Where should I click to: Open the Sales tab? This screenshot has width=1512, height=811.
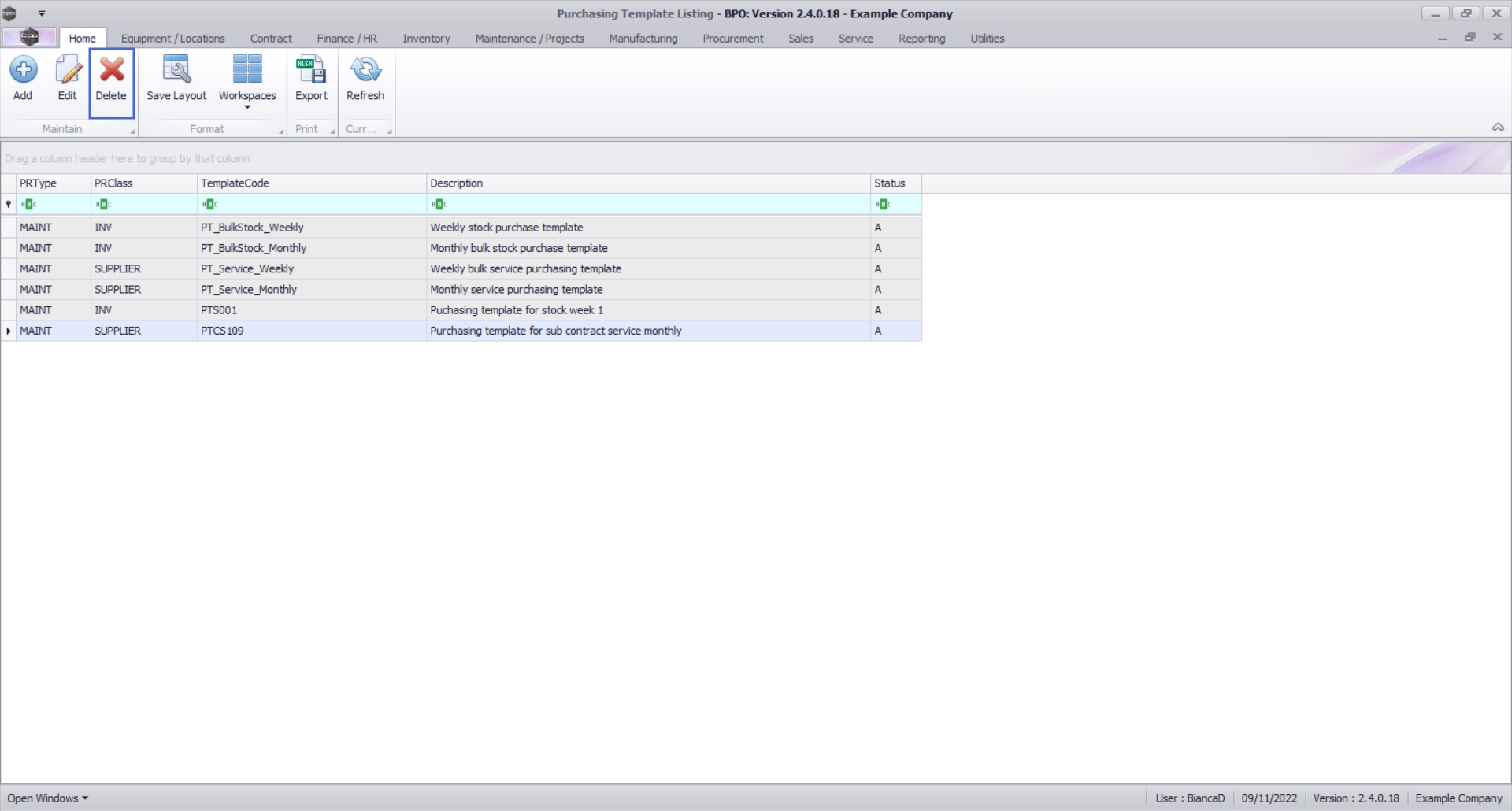(x=800, y=38)
